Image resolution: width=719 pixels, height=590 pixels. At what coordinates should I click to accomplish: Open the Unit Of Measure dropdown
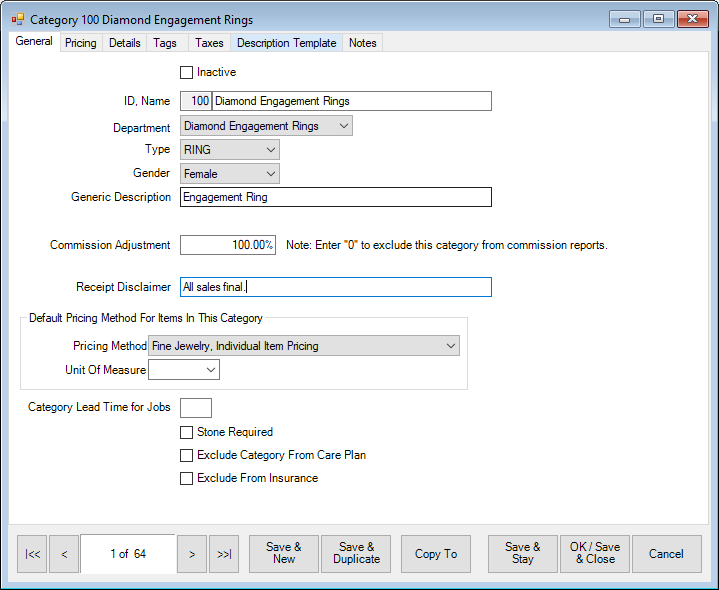click(x=183, y=370)
